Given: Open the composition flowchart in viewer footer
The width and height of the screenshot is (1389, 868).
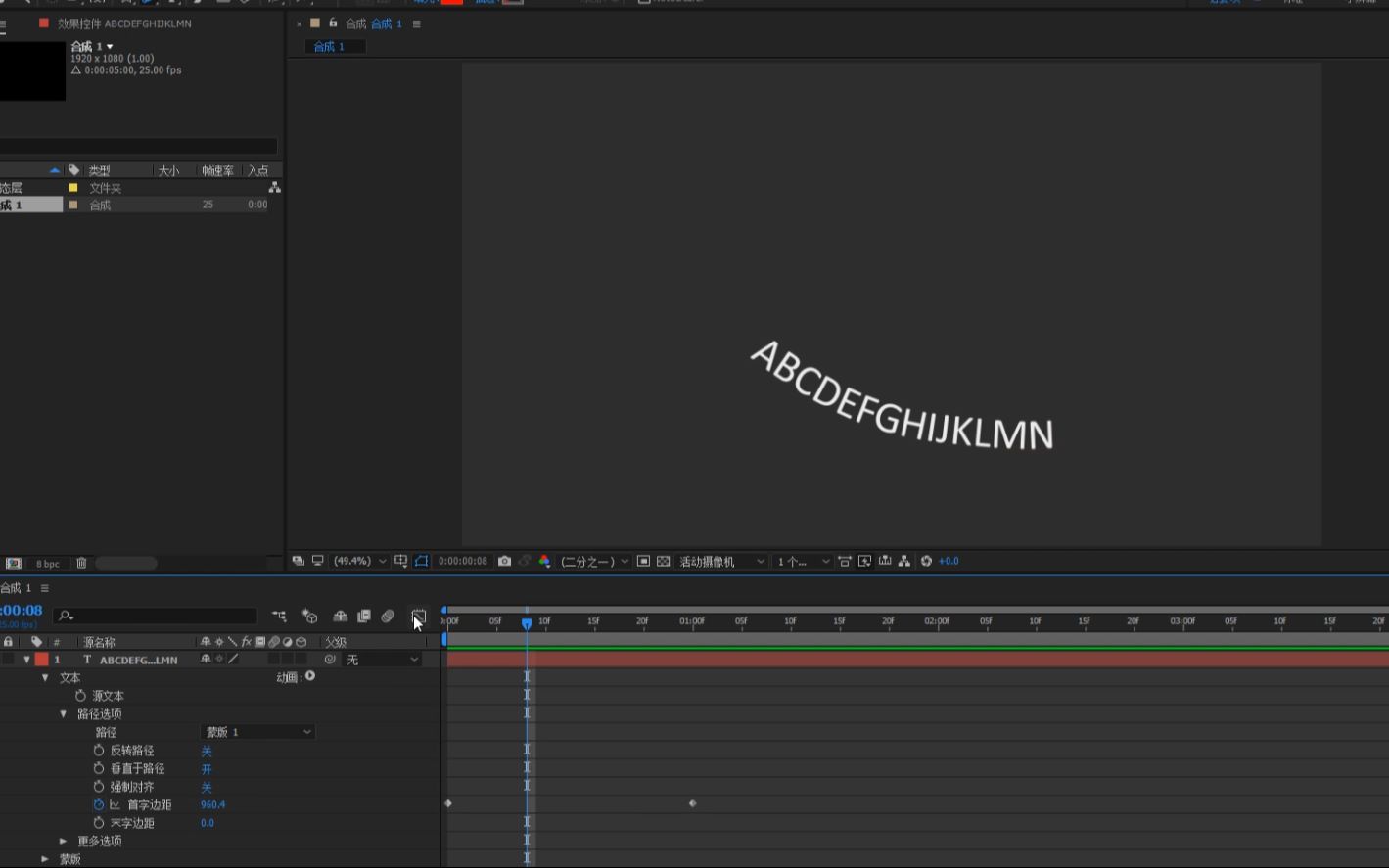Looking at the screenshot, I should pos(904,561).
